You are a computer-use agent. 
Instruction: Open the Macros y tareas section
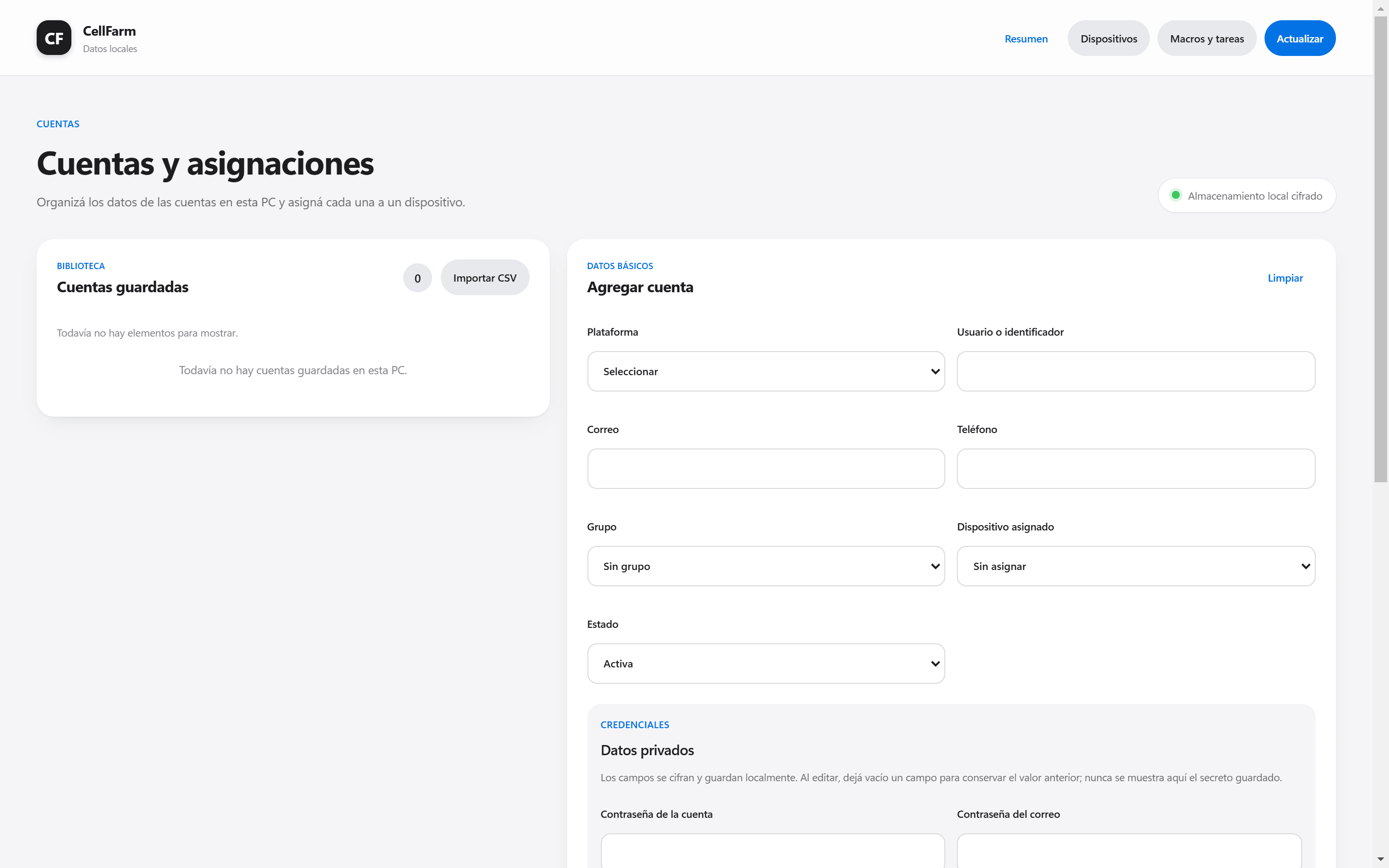[x=1207, y=39]
